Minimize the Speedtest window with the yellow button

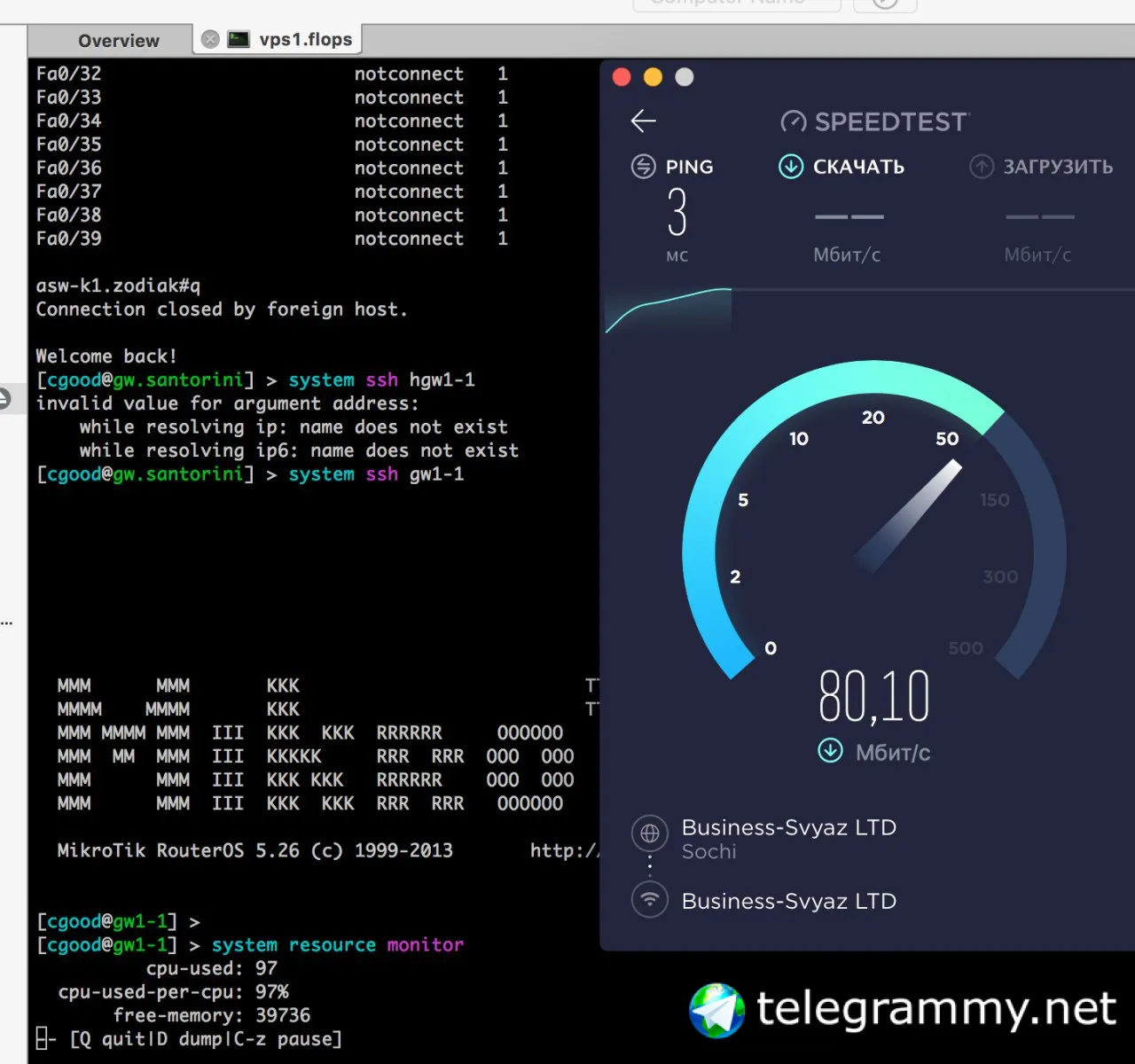click(x=653, y=77)
